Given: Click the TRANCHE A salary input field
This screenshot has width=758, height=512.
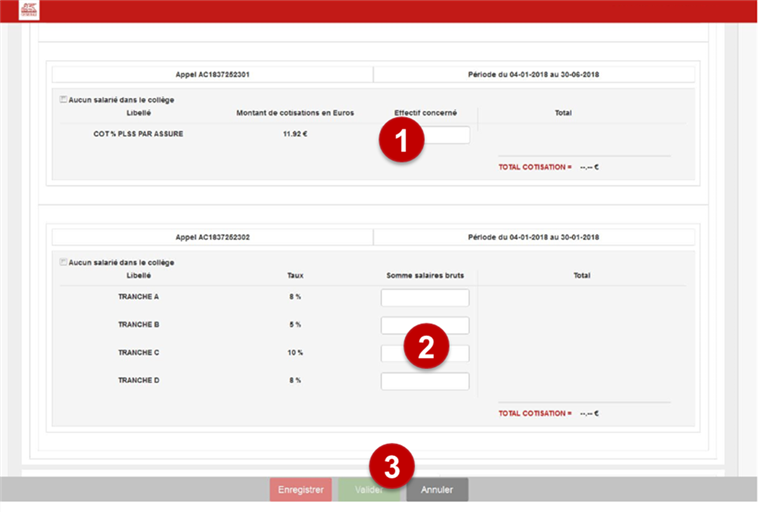Looking at the screenshot, I should (425, 297).
